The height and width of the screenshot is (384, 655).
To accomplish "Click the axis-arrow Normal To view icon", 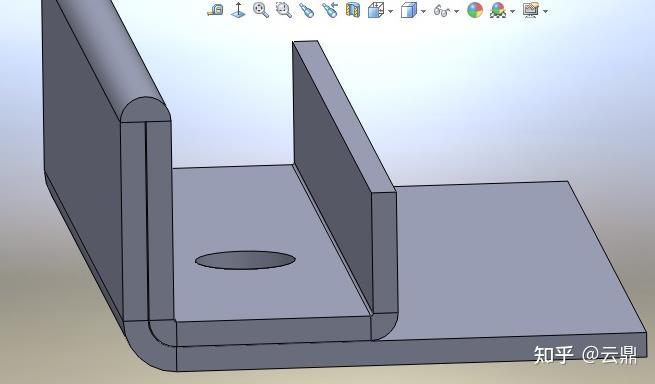I will pos(238,10).
